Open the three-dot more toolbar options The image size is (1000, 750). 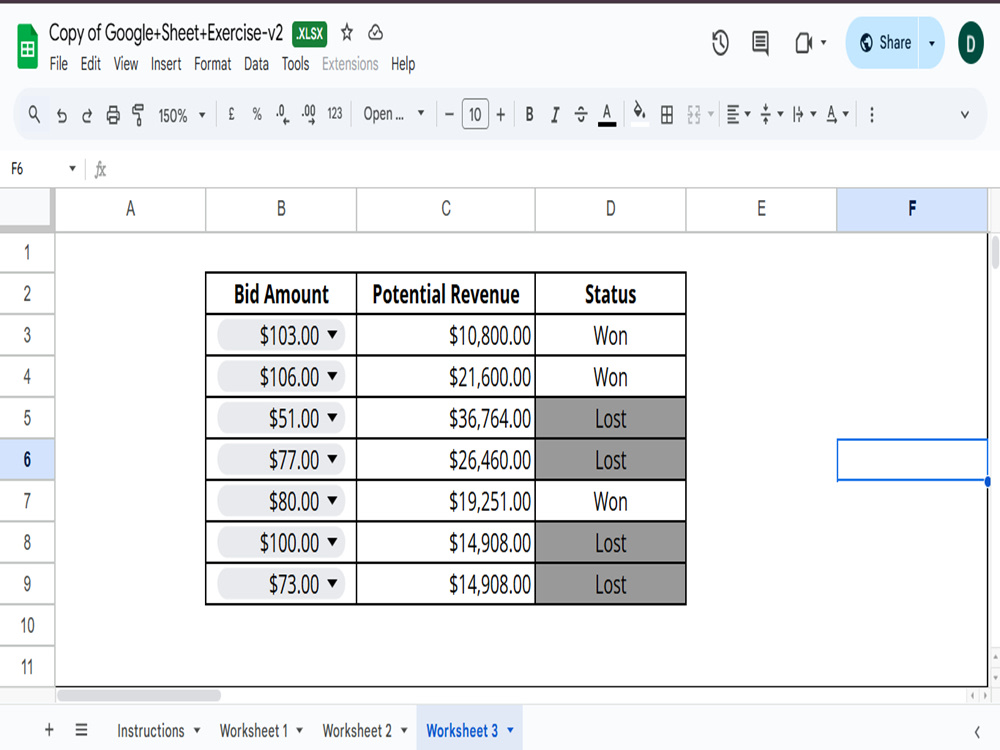[x=871, y=115]
